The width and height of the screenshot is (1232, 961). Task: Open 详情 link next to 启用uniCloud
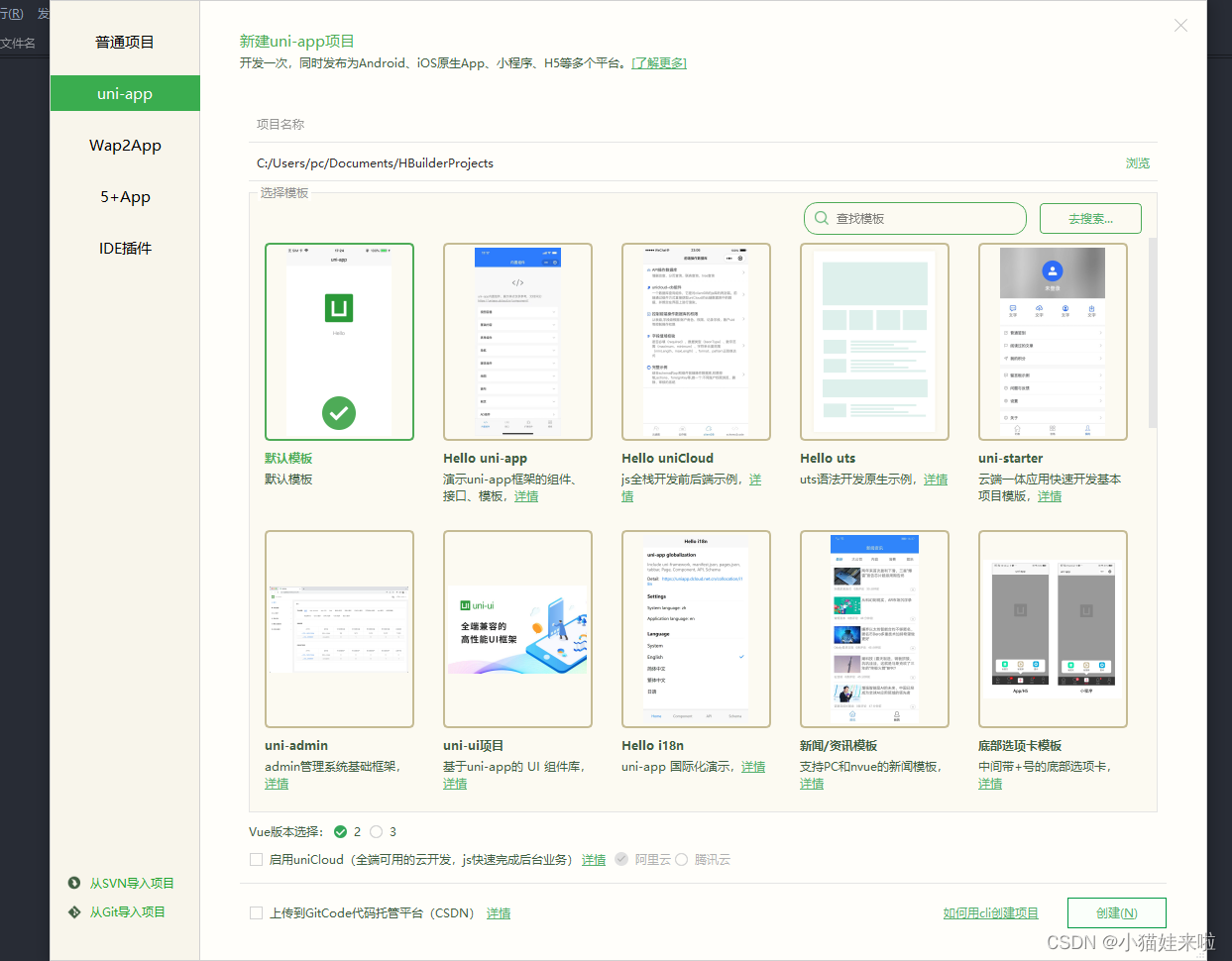click(x=594, y=860)
